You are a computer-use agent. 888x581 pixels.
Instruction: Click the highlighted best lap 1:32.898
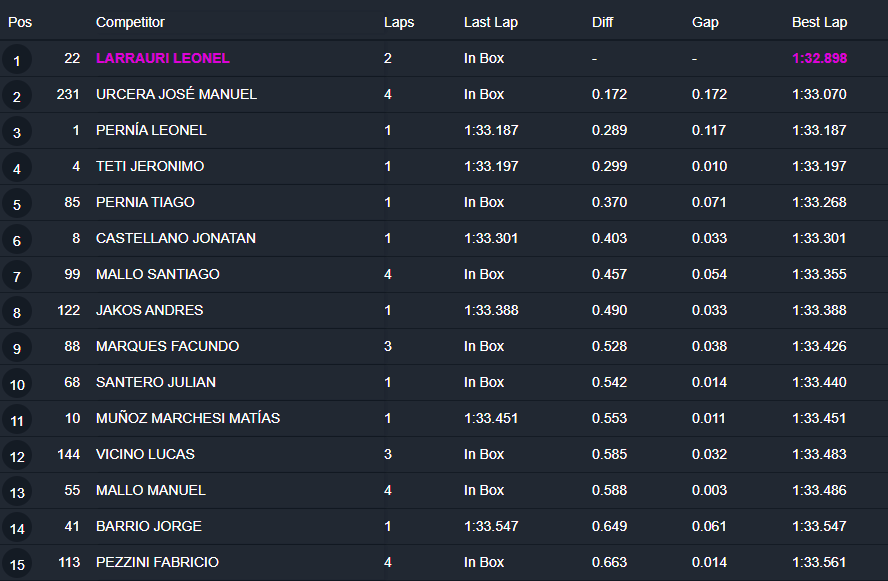pos(819,58)
